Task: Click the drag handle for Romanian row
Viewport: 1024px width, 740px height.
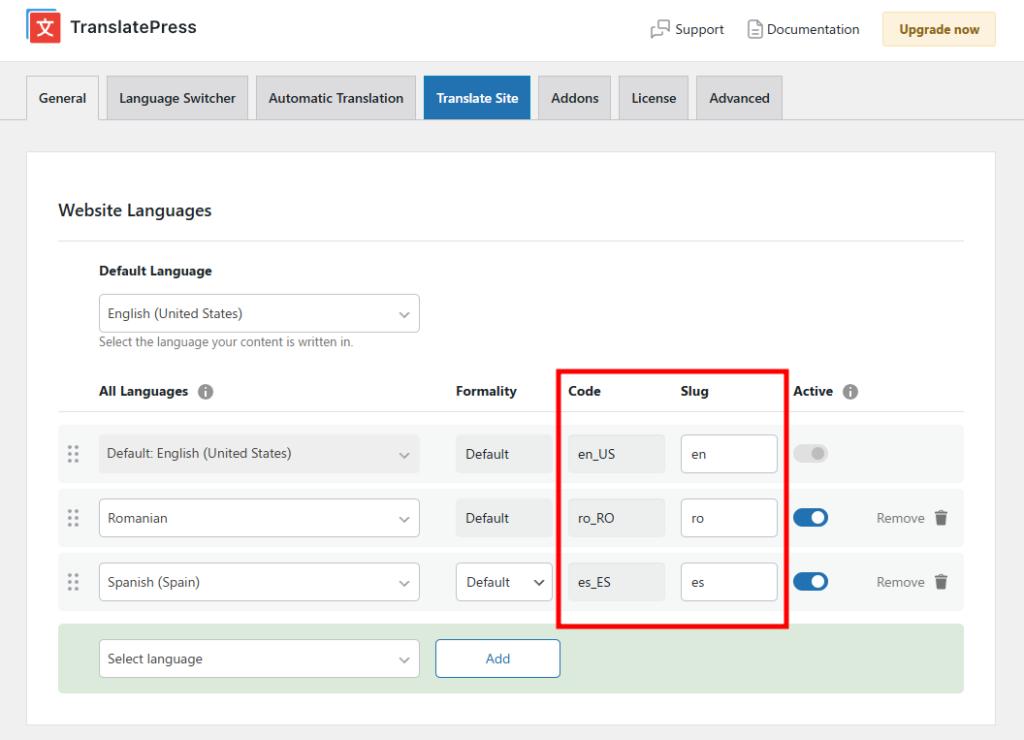Action: click(x=73, y=518)
